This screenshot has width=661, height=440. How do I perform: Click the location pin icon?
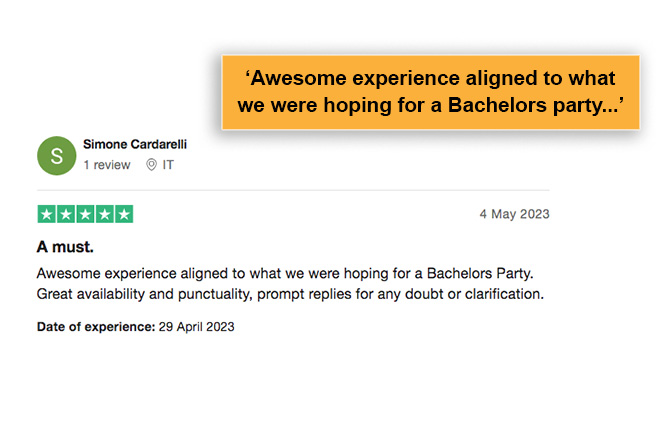(x=151, y=165)
